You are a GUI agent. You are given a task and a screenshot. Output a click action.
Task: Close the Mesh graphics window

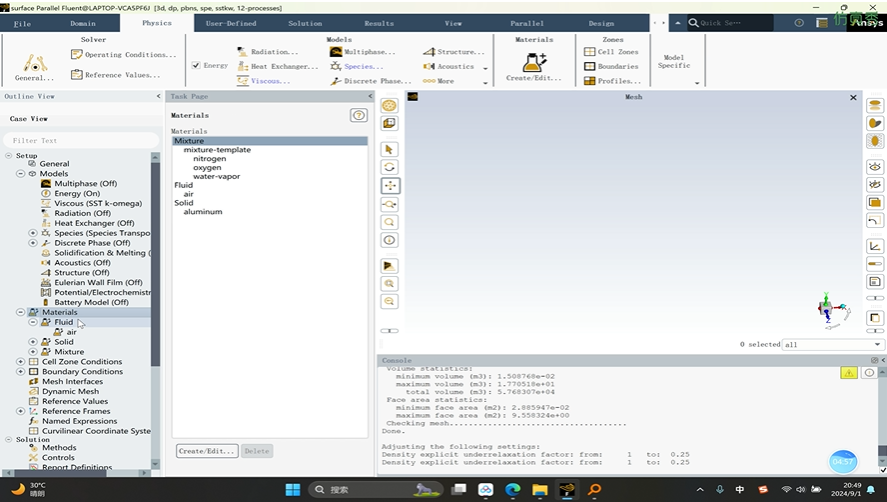pyautogui.click(x=853, y=97)
